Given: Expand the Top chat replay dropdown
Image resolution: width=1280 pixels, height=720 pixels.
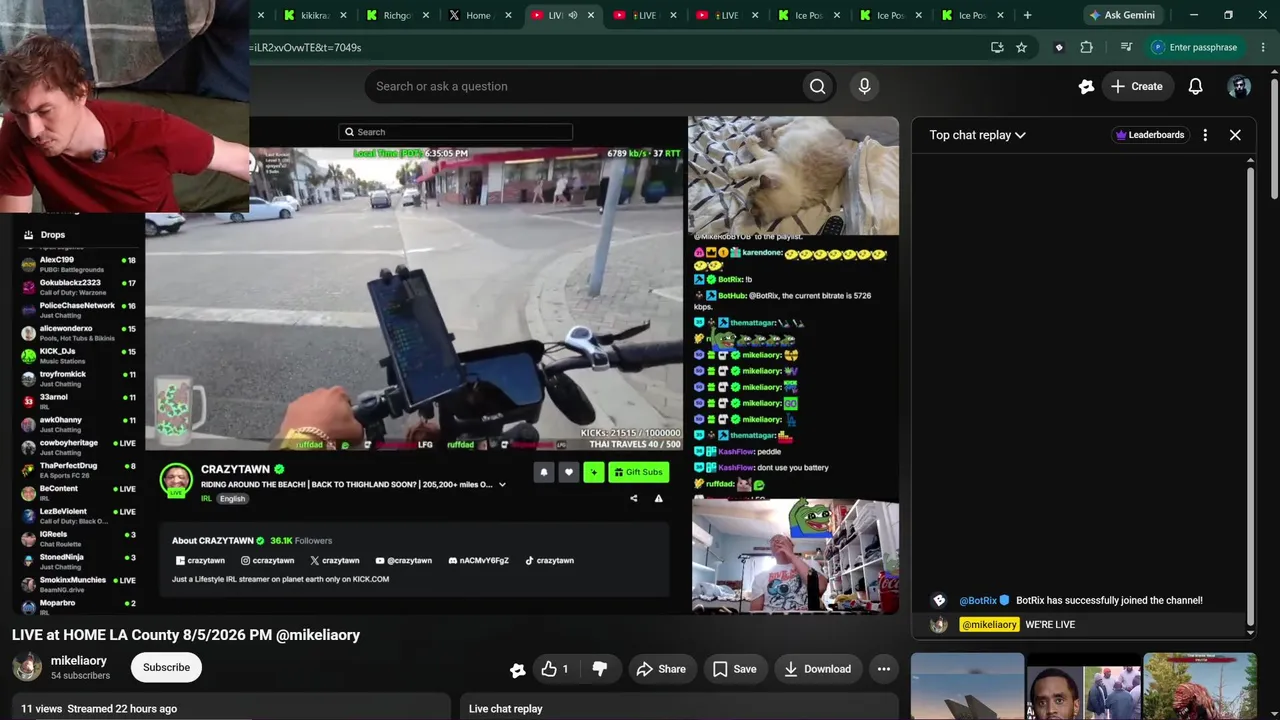Looking at the screenshot, I should [977, 135].
